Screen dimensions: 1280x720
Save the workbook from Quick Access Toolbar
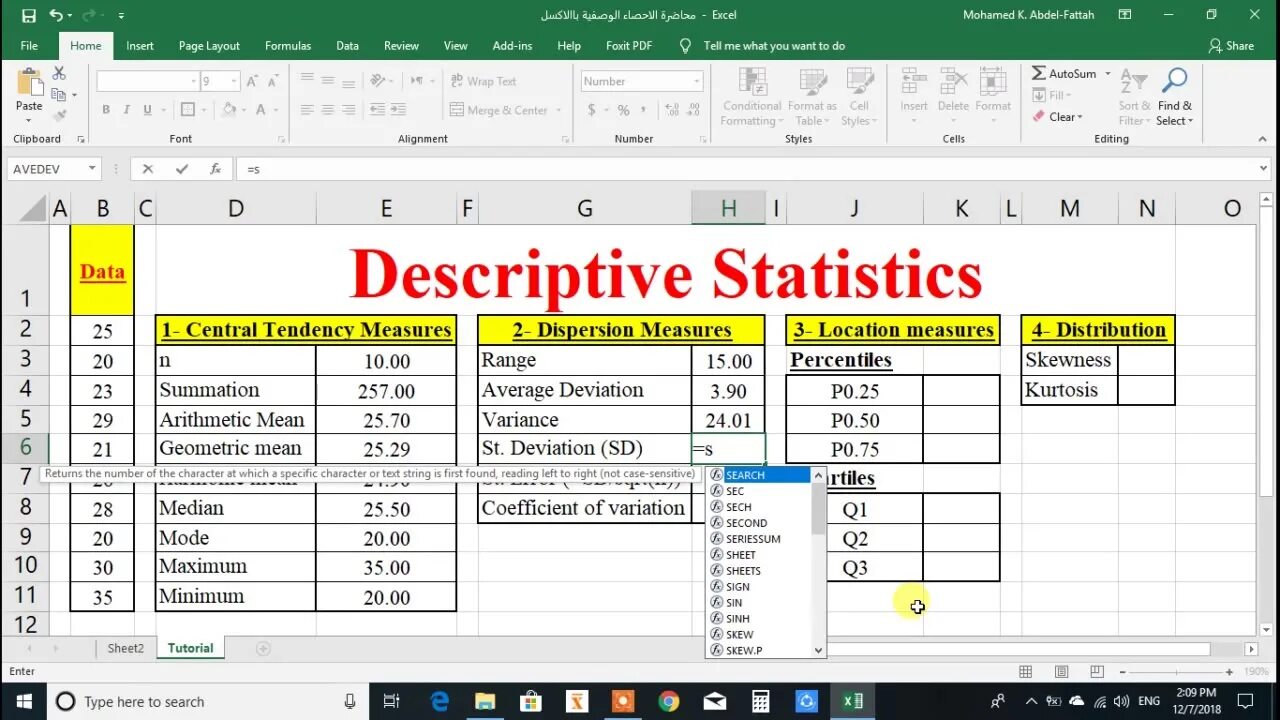pyautogui.click(x=28, y=15)
